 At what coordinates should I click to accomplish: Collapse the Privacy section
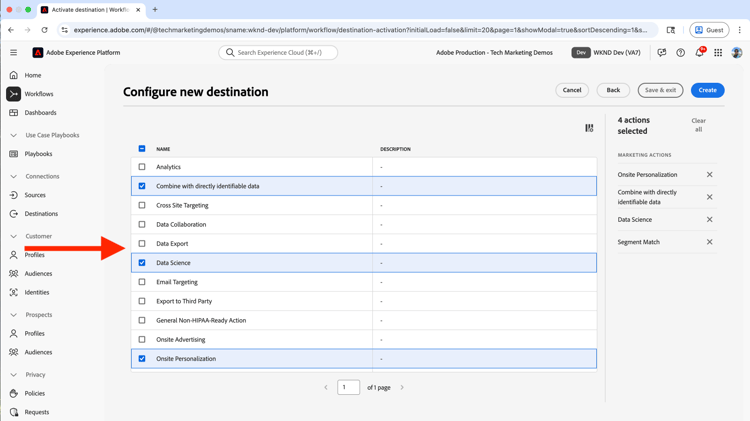(x=14, y=375)
